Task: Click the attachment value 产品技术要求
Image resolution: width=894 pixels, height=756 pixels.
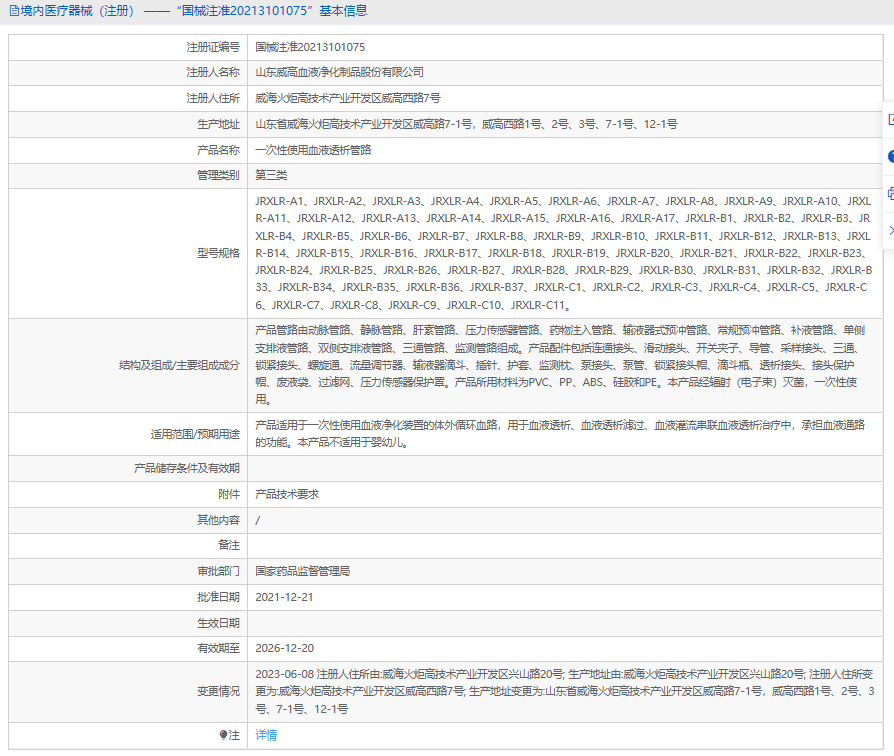Action: coord(287,494)
